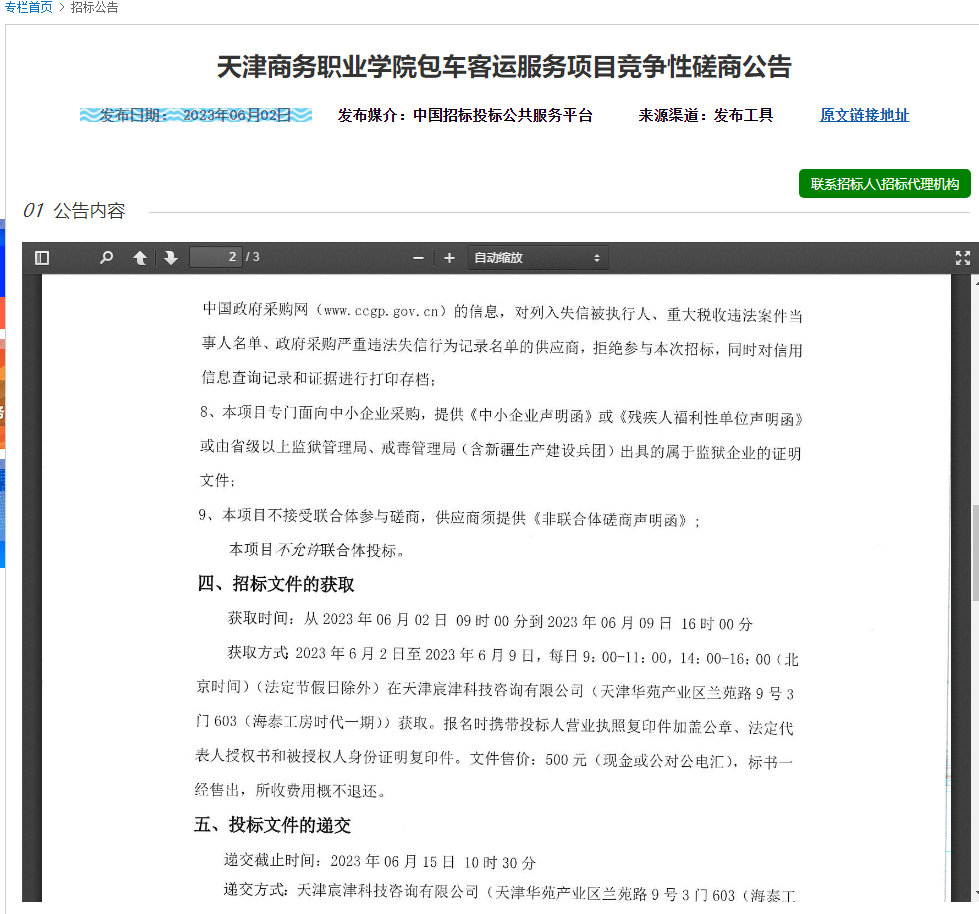Click the 发布日期 highlighted date text
Image resolution: width=979 pixels, height=914 pixels.
pos(196,115)
